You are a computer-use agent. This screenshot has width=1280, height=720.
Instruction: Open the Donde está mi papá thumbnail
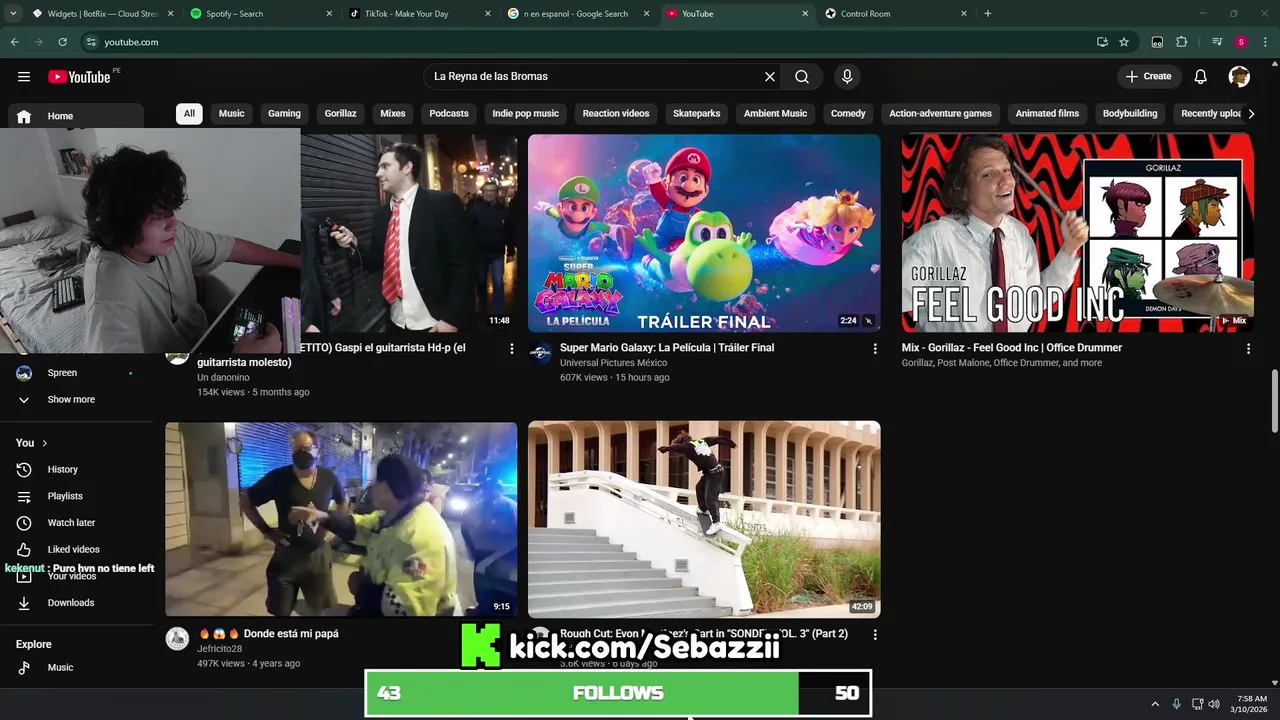coord(341,519)
